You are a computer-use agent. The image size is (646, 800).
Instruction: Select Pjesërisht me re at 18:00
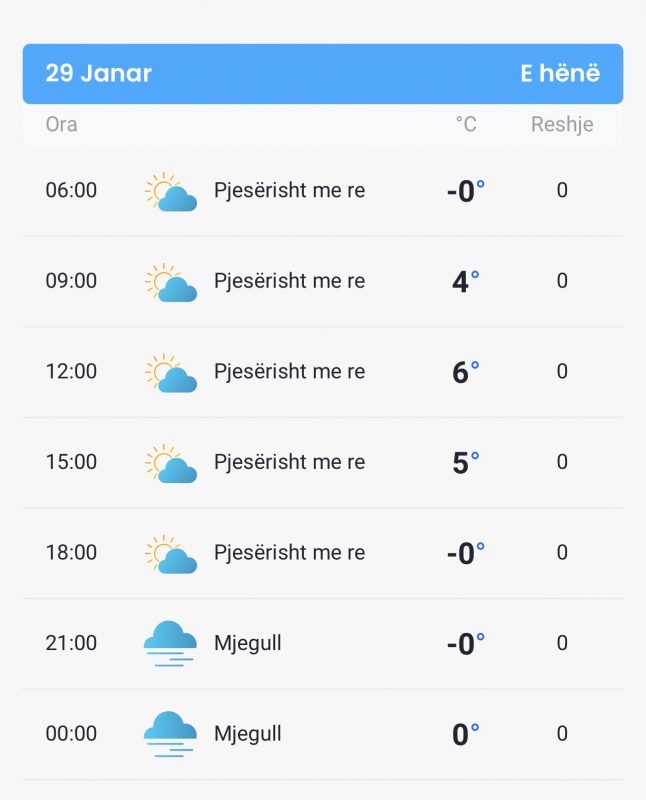click(289, 553)
